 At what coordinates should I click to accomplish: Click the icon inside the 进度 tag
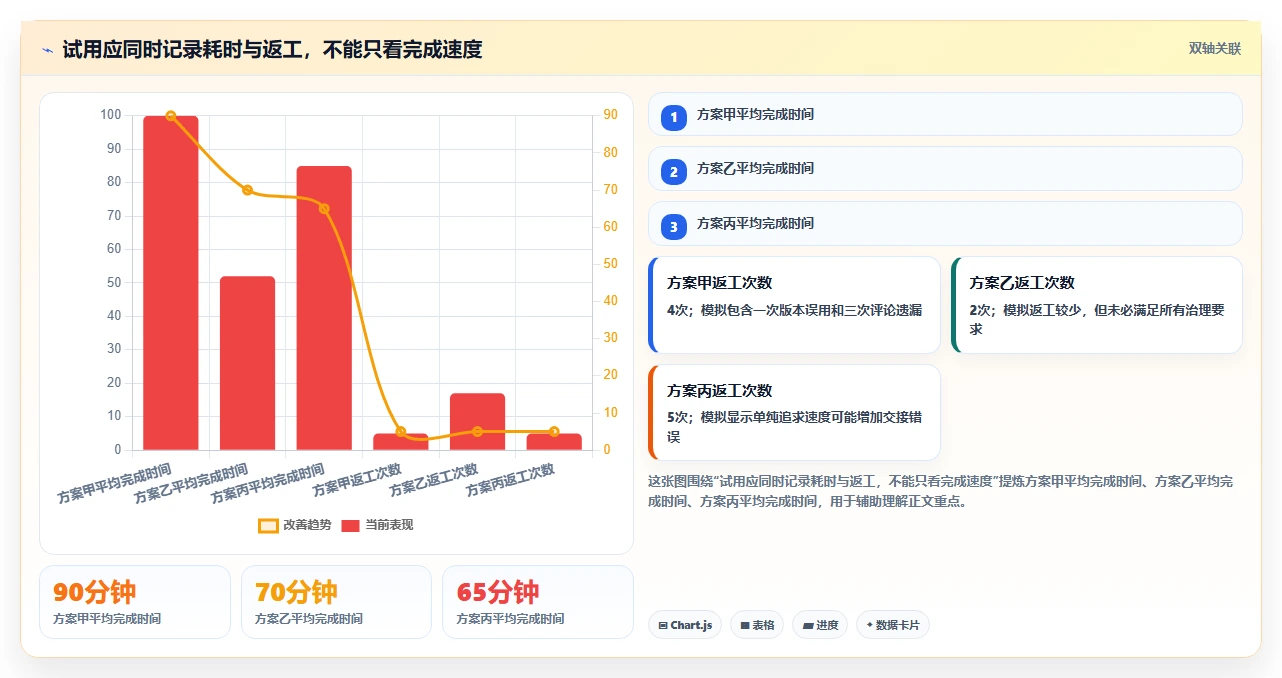click(x=807, y=625)
